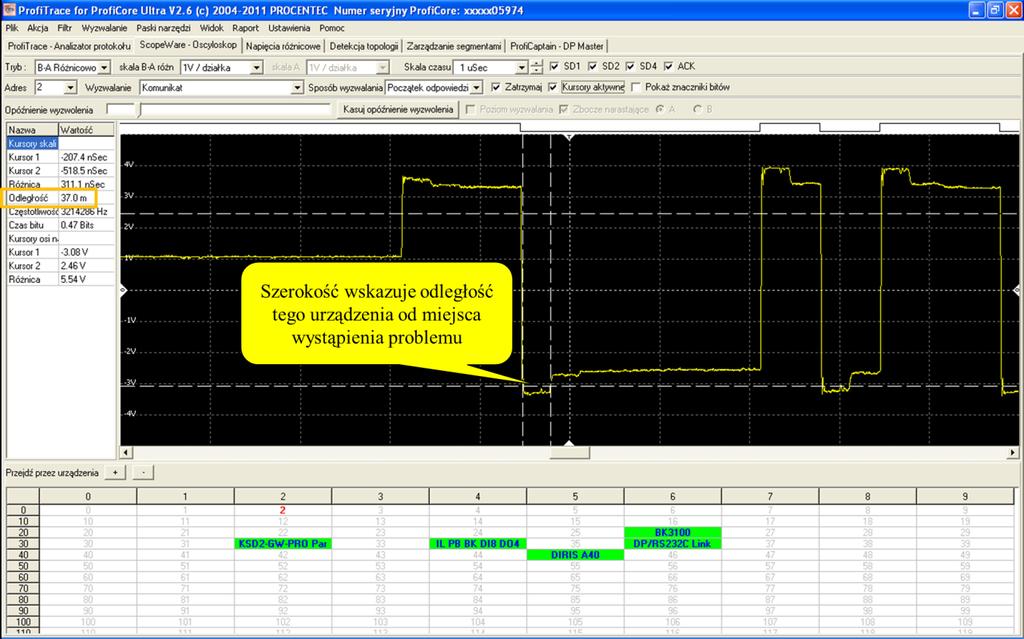Viewport: 1024px width, 639px height.
Task: Click Kasuj opóźnienie wyzwolenia button
Action: pyautogui.click(x=398, y=110)
